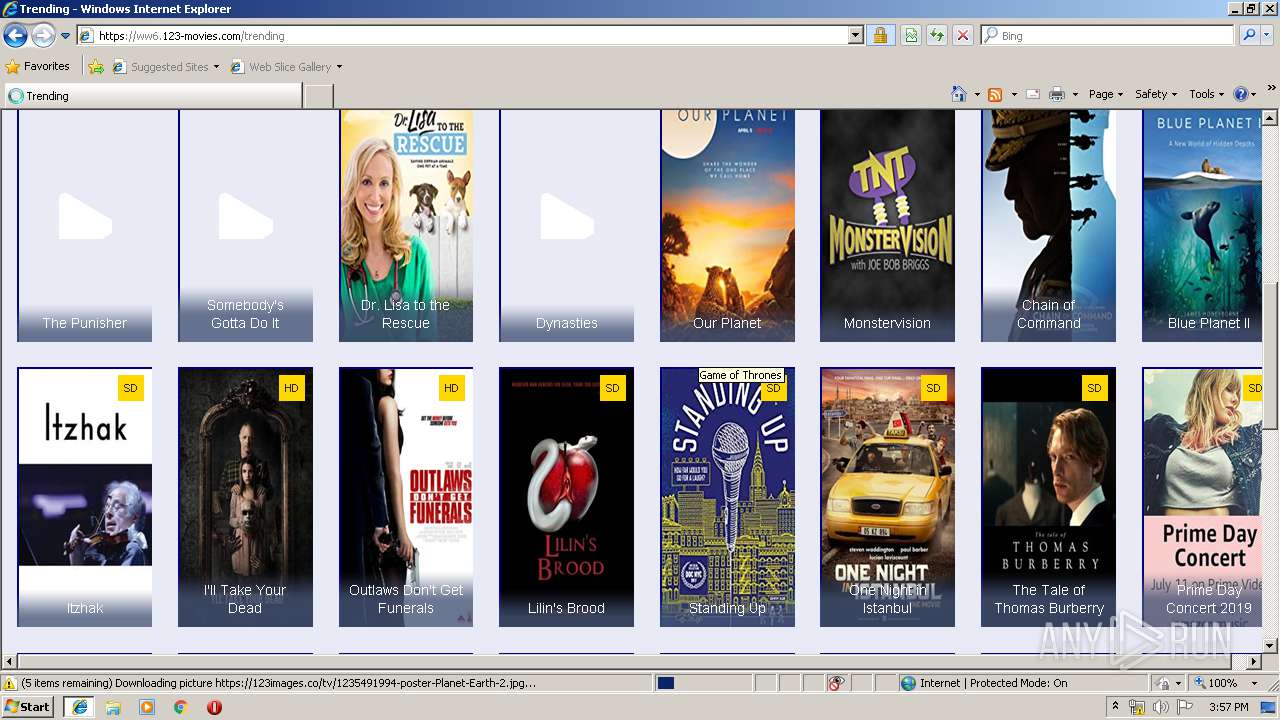
Task: Open the Standing Up poster
Action: click(x=727, y=497)
